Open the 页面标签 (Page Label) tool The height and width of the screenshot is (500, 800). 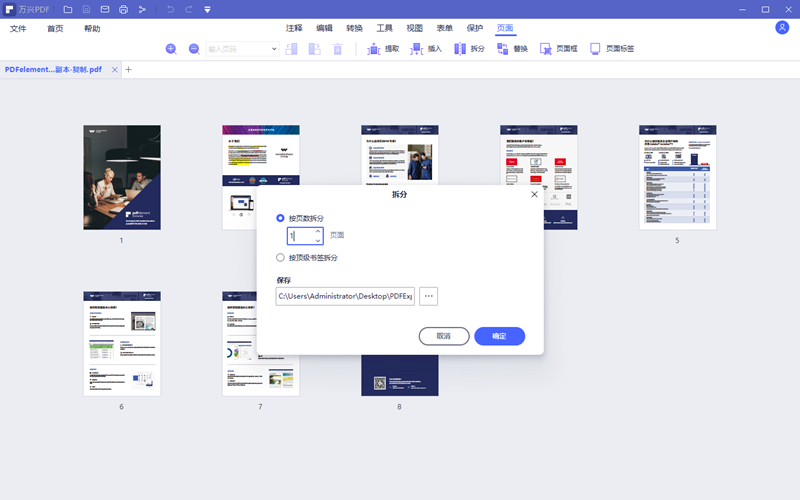tap(596, 48)
